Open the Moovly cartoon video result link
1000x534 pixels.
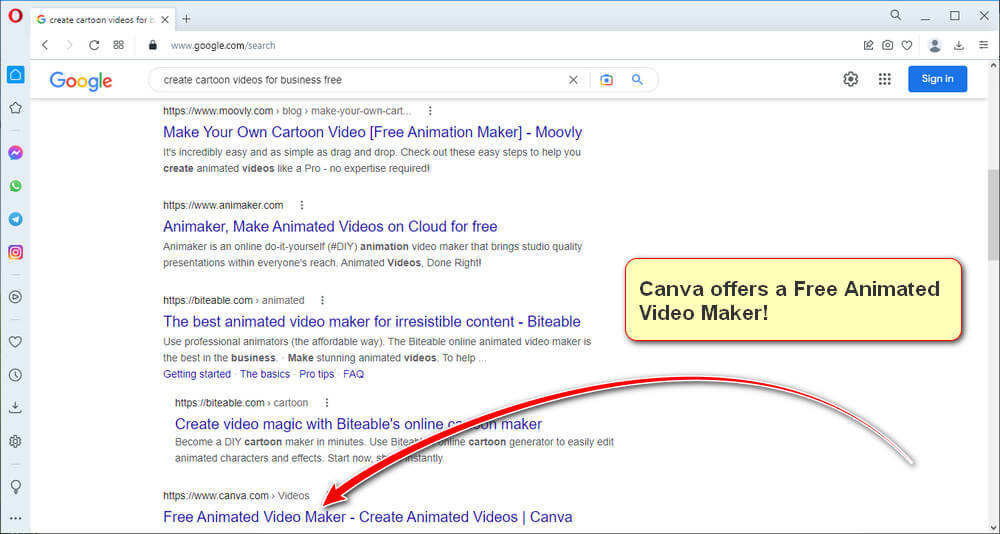coord(372,132)
